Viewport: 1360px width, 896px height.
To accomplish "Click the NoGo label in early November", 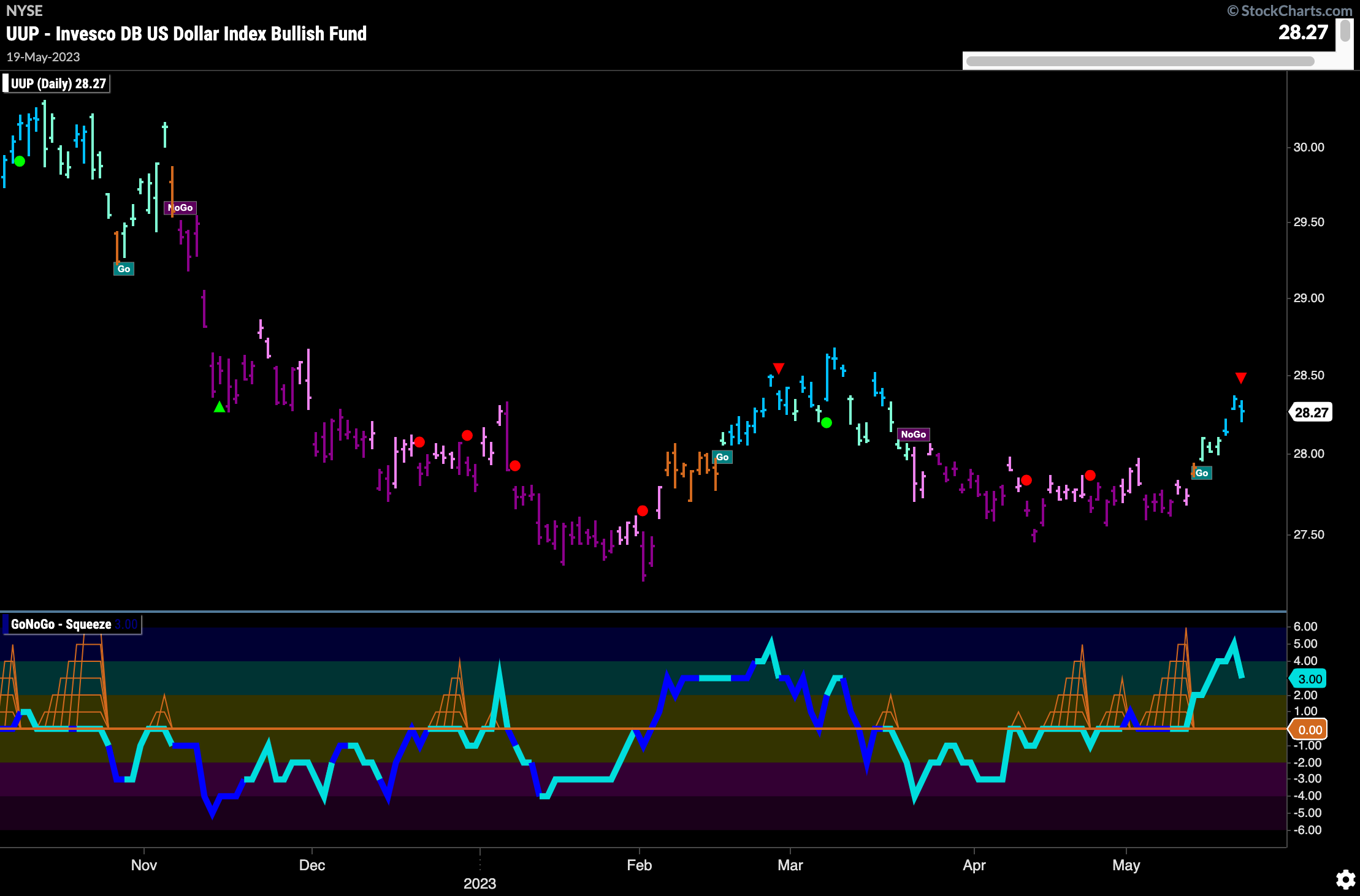I will (180, 208).
